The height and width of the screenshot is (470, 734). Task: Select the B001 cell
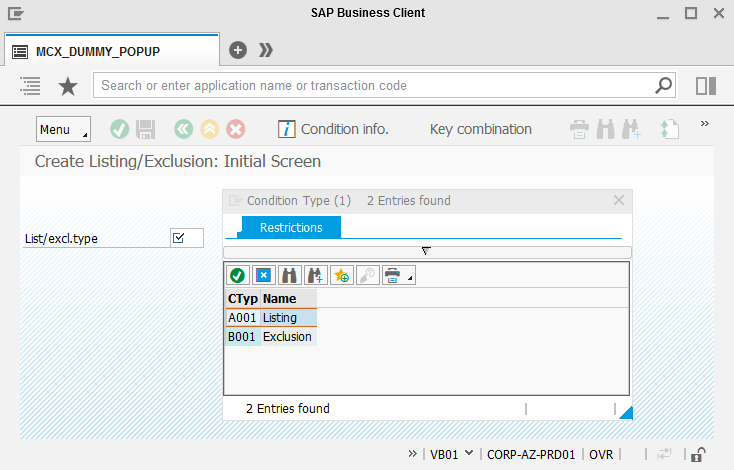[x=242, y=337]
